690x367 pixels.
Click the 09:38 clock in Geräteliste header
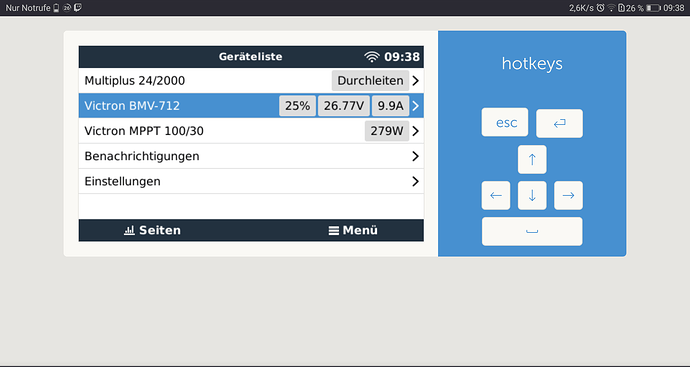[402, 57]
